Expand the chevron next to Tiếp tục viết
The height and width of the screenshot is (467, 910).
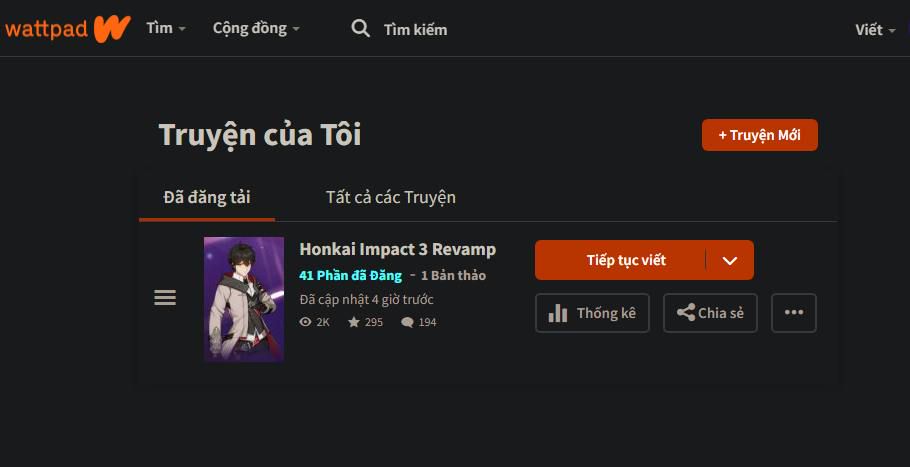730,260
